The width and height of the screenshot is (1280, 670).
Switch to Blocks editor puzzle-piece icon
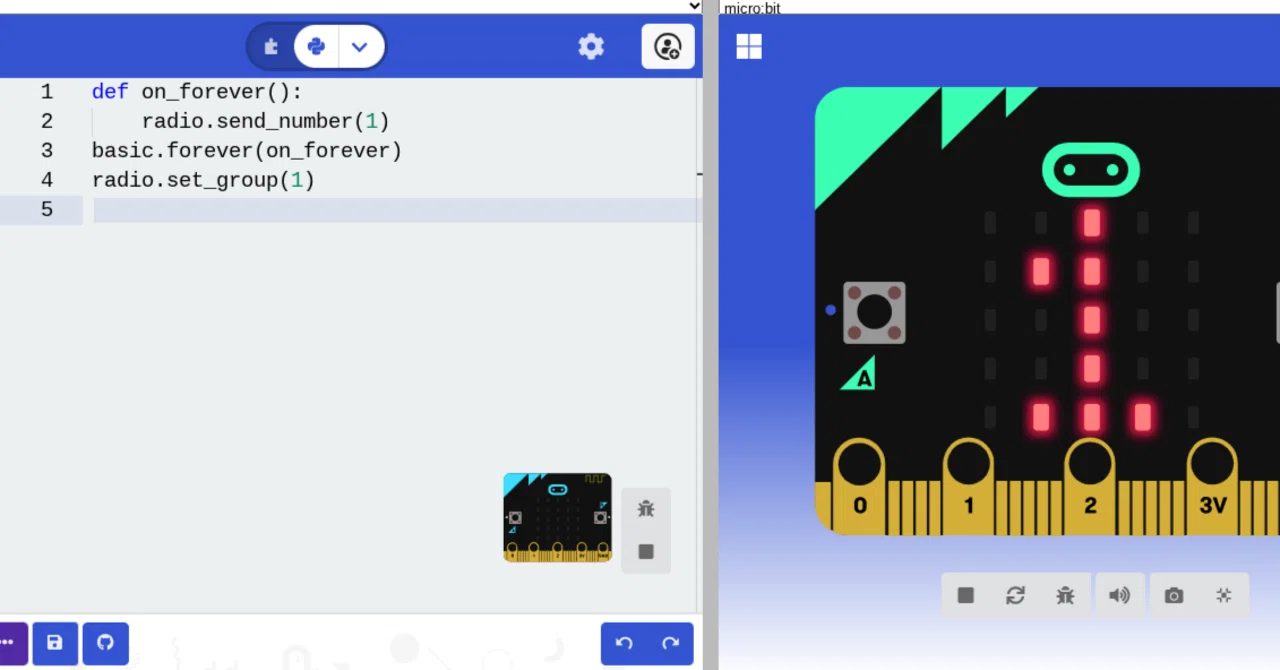click(271, 47)
